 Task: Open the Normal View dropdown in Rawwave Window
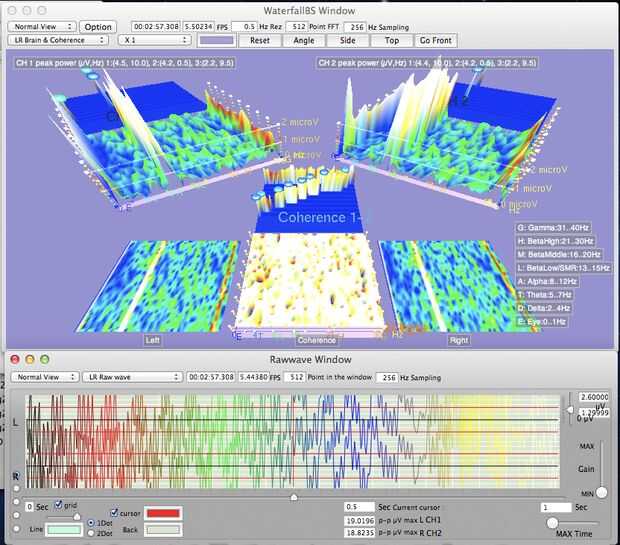tap(45, 377)
